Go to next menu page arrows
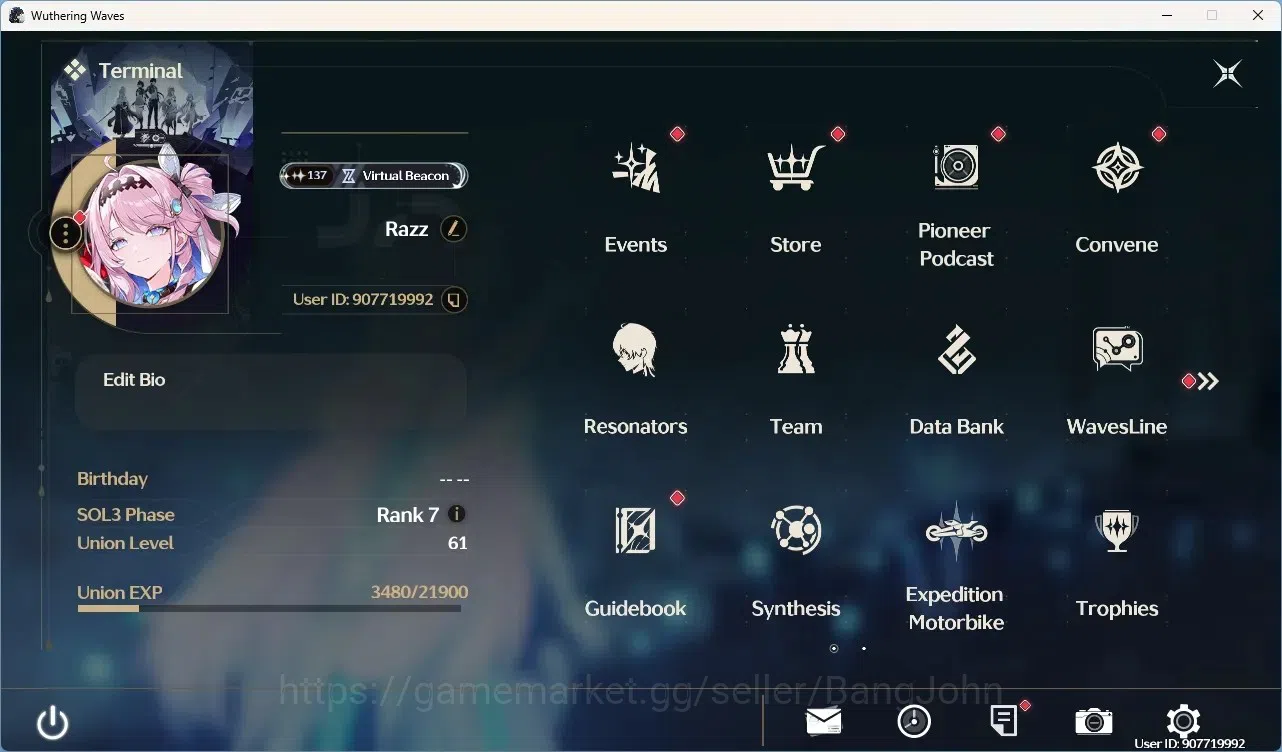Viewport: 1282px width, 752px height. 1208,381
